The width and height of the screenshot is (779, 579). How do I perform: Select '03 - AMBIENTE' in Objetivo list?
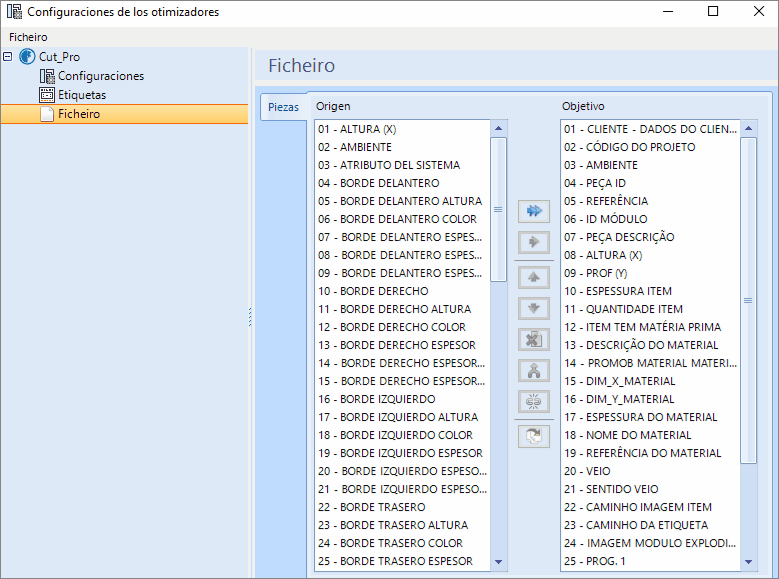pyautogui.click(x=650, y=165)
